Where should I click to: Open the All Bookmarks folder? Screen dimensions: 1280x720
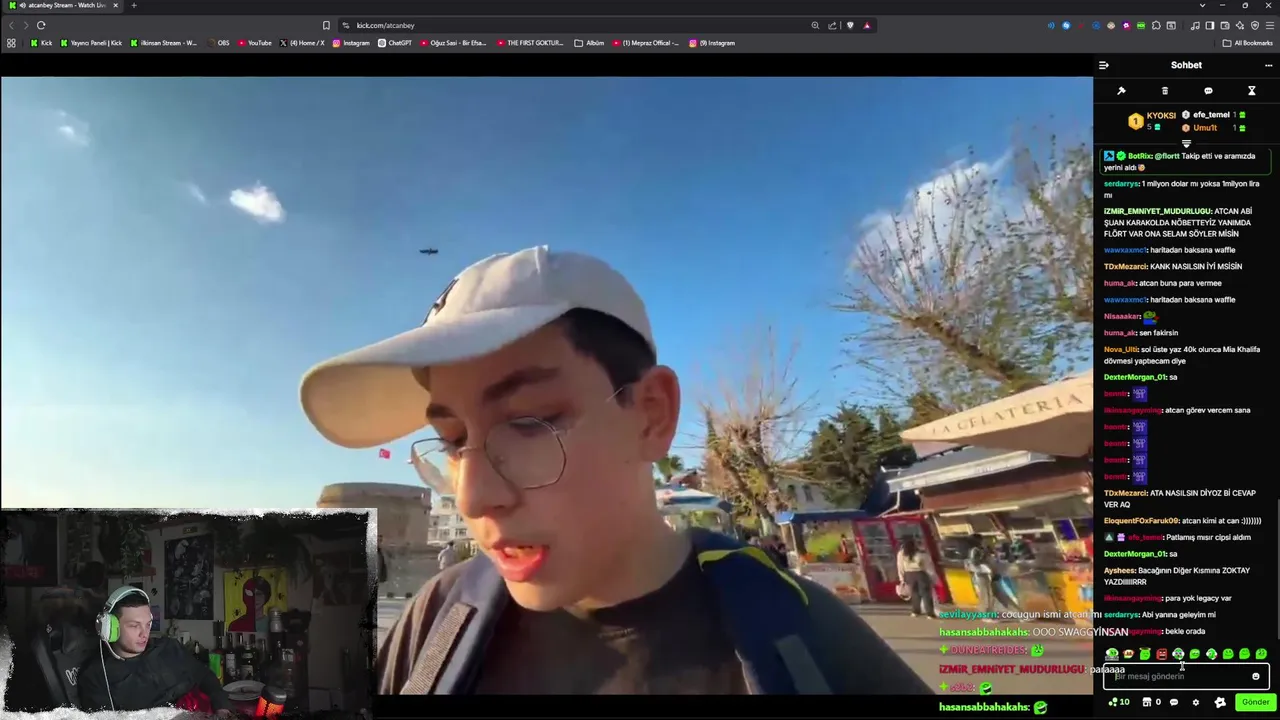point(1248,43)
